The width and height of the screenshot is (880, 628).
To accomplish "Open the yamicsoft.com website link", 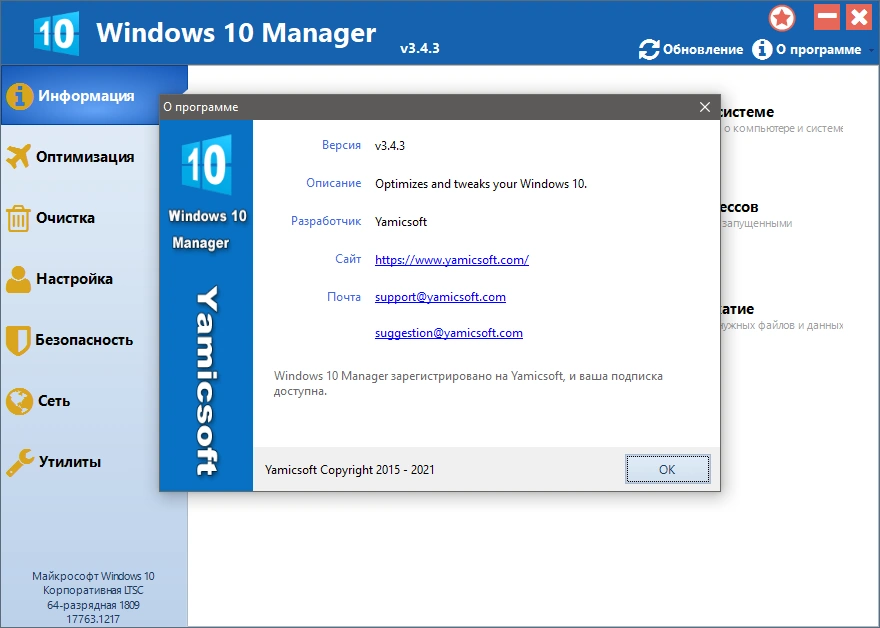I will (452, 260).
